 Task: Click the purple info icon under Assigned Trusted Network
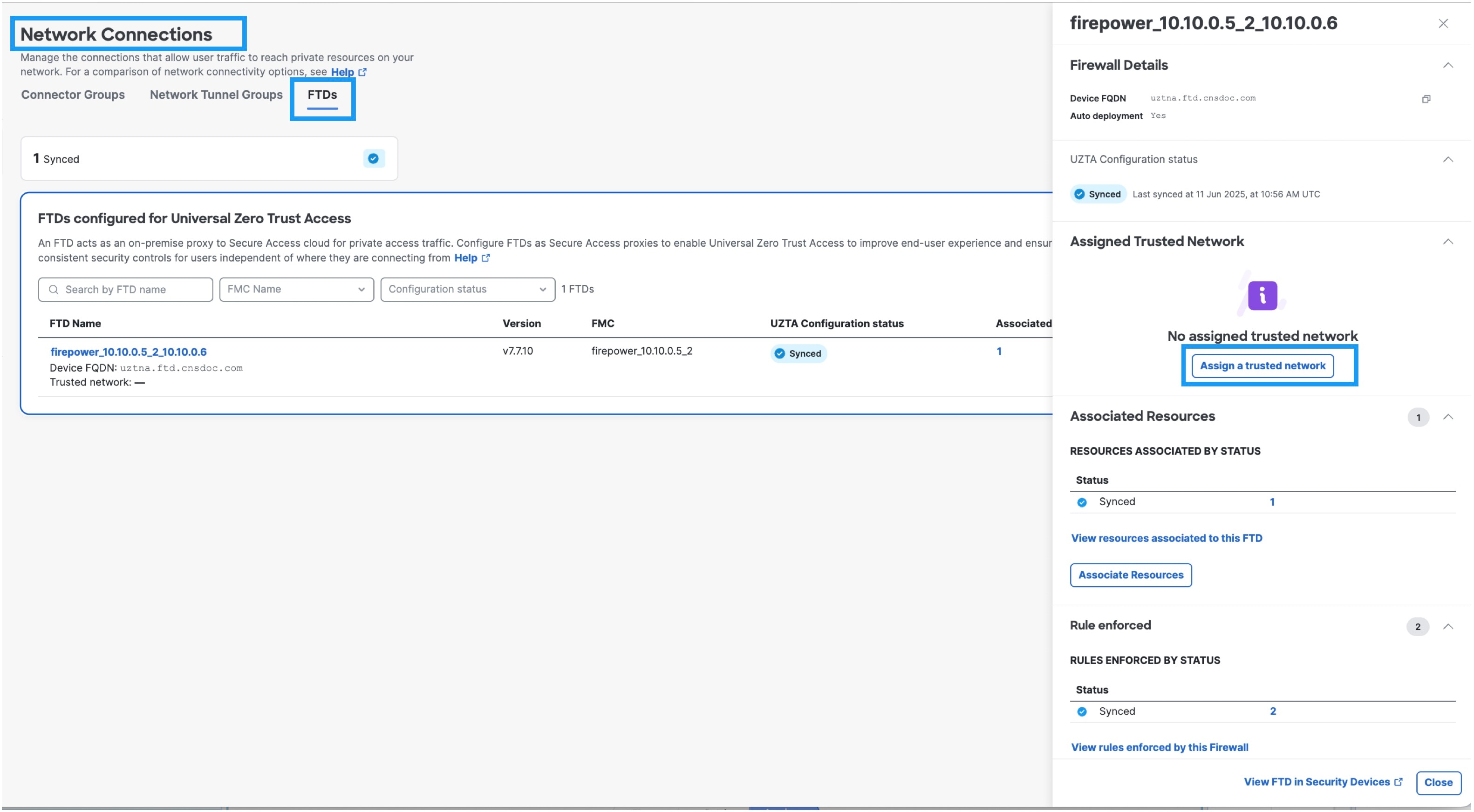click(x=1262, y=296)
